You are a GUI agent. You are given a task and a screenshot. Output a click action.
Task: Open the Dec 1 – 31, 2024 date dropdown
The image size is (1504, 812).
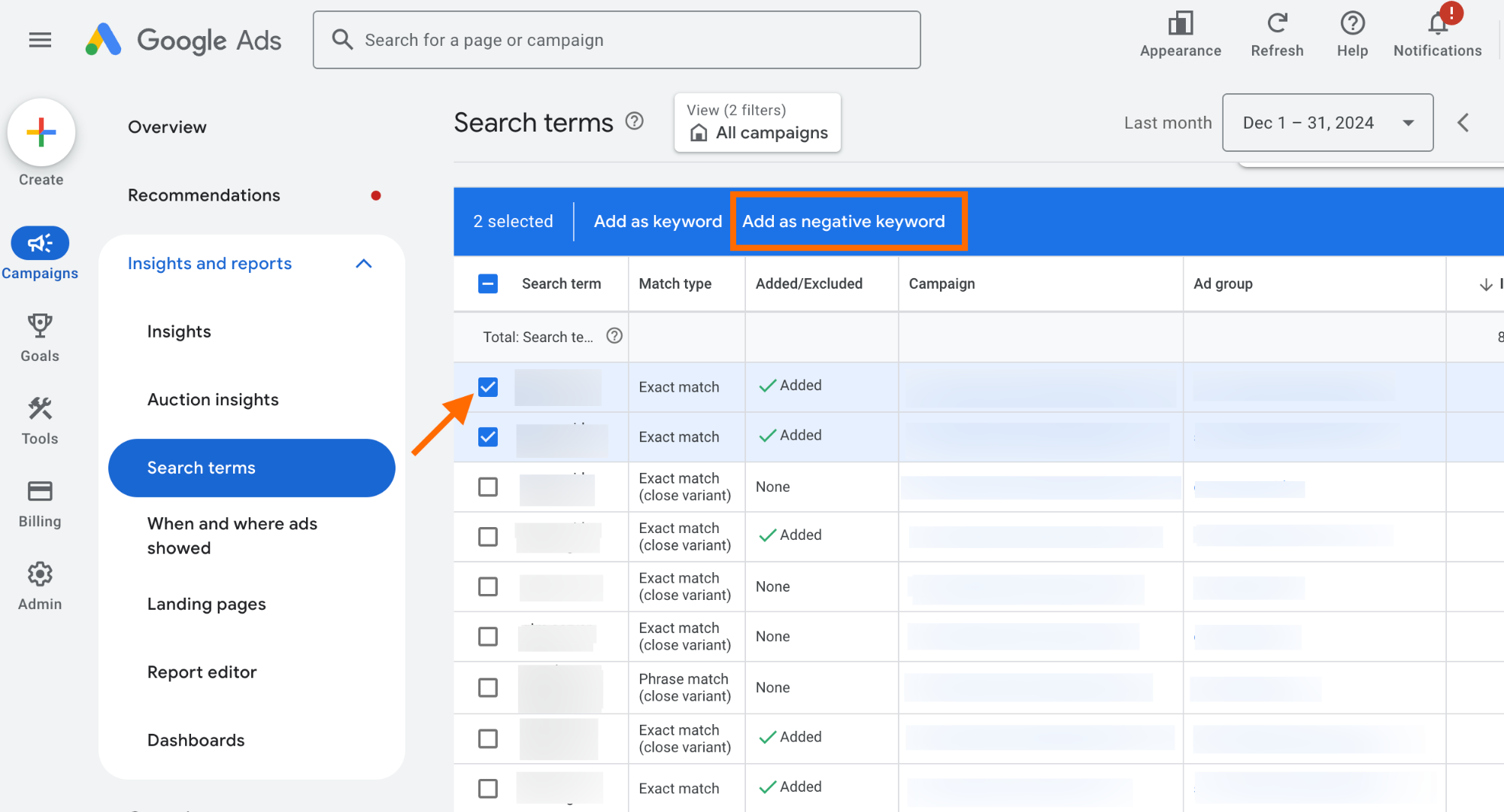pos(1327,123)
